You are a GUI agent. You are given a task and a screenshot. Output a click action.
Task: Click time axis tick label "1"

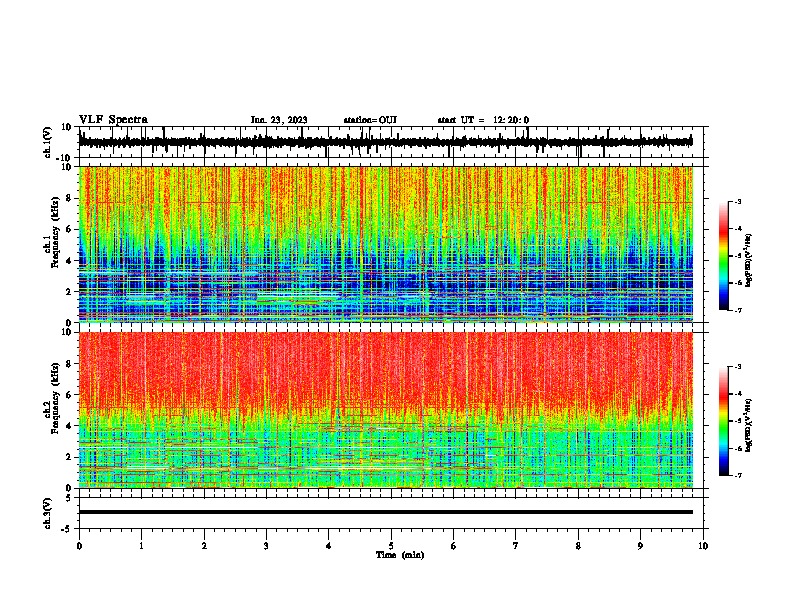141,546
